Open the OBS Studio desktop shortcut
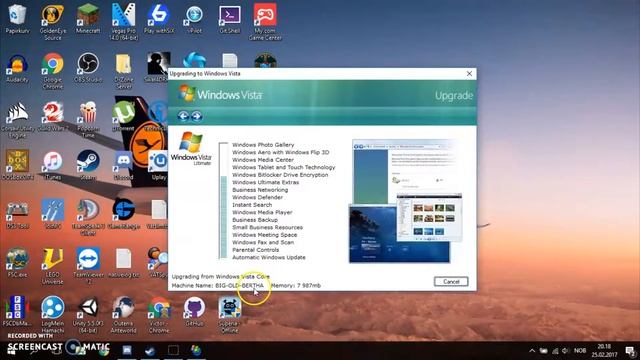 [88, 68]
